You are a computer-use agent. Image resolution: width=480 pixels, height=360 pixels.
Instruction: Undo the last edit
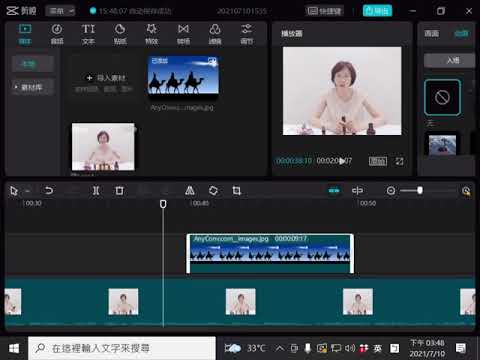click(49, 191)
